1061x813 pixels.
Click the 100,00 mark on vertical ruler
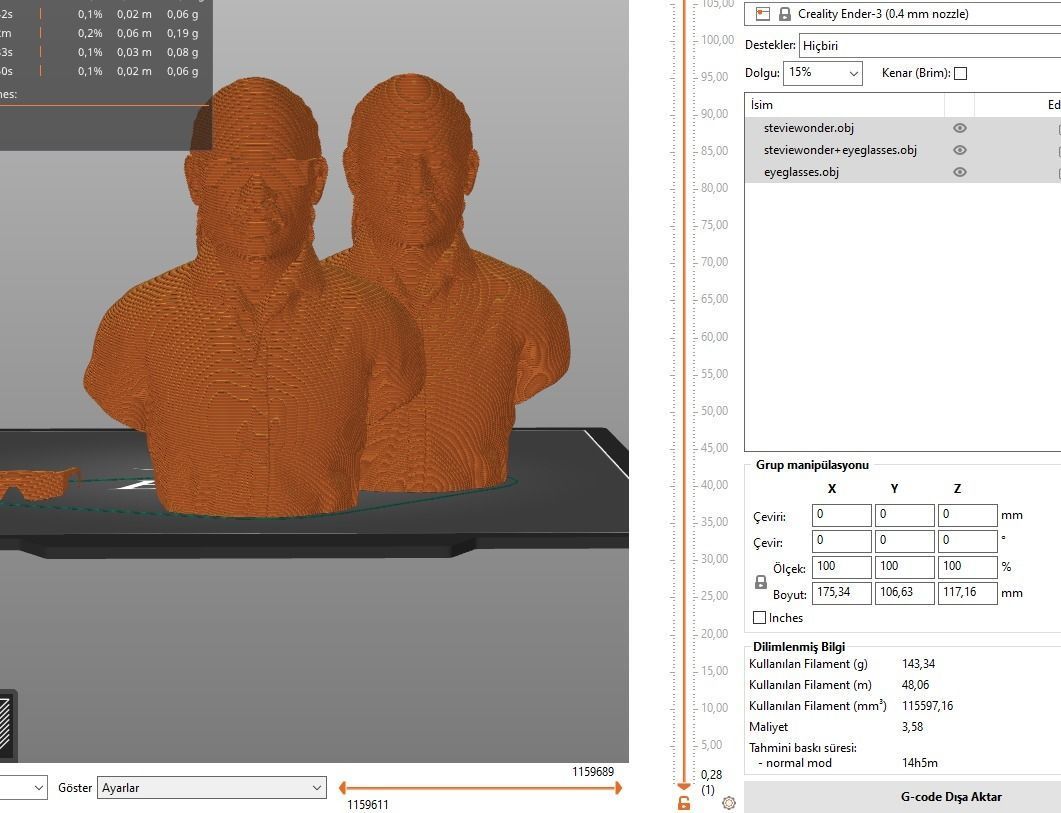point(717,40)
